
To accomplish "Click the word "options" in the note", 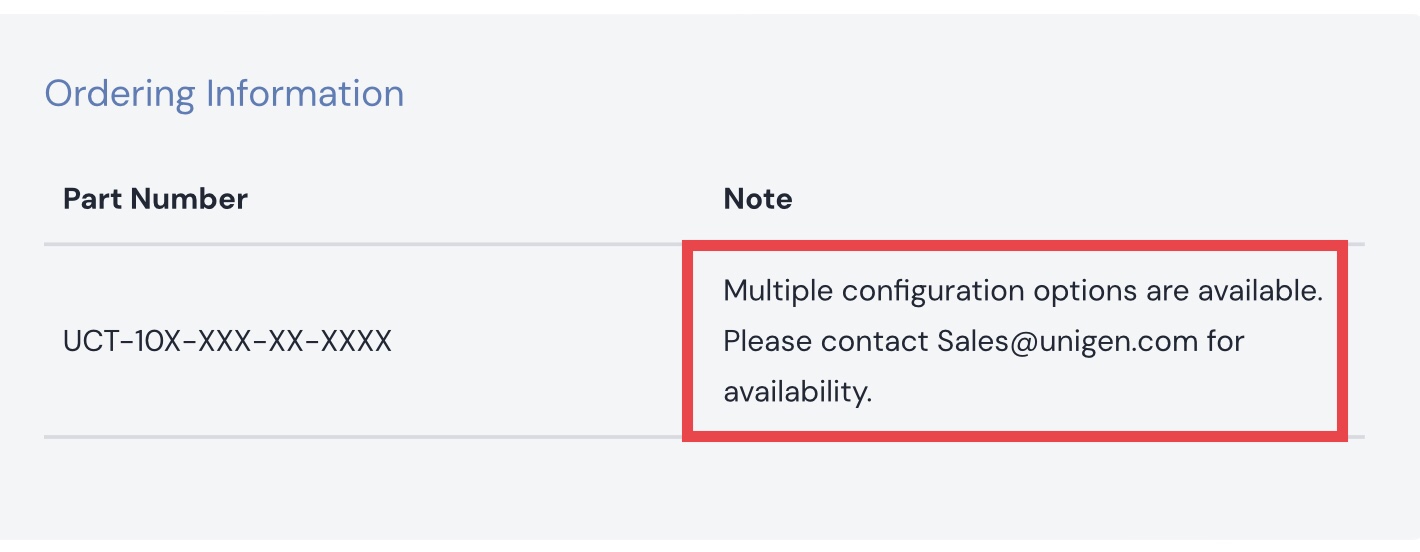I will [x=1084, y=292].
